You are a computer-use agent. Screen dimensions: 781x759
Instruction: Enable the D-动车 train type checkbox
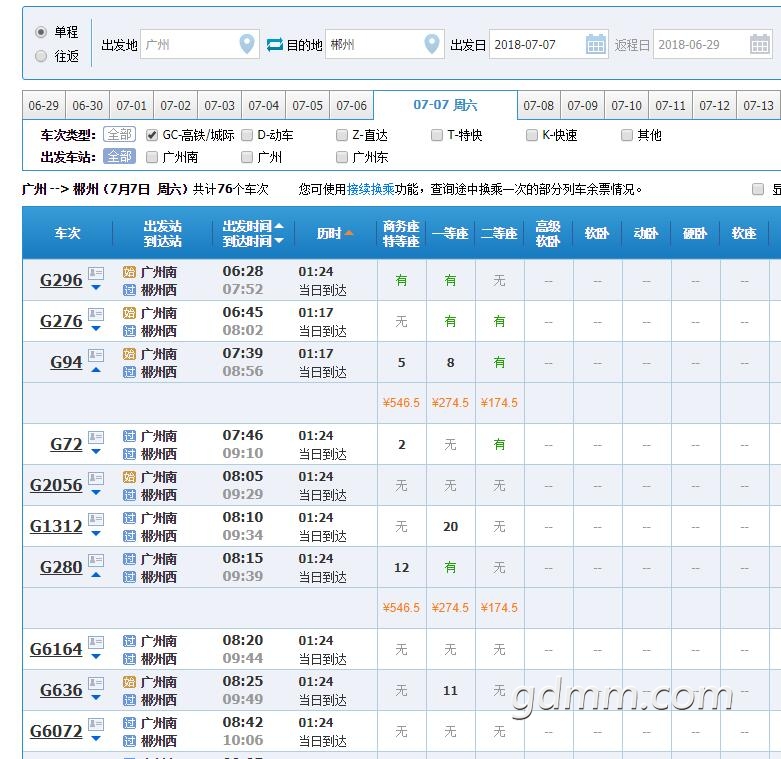[x=247, y=135]
